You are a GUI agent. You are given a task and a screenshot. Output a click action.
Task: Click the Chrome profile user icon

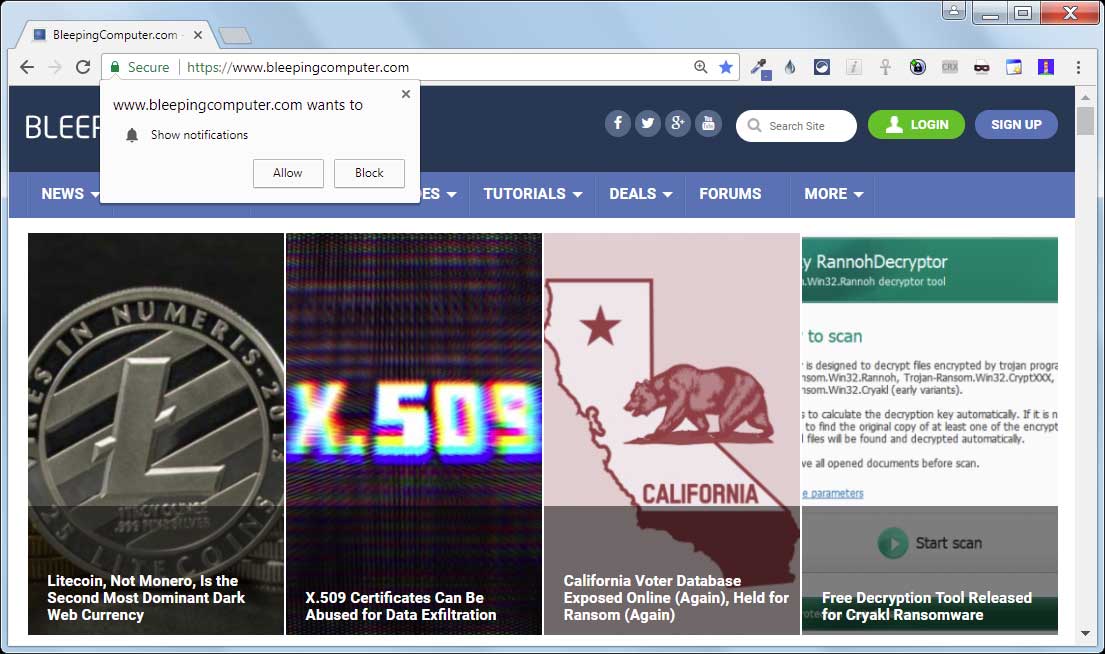(x=953, y=11)
